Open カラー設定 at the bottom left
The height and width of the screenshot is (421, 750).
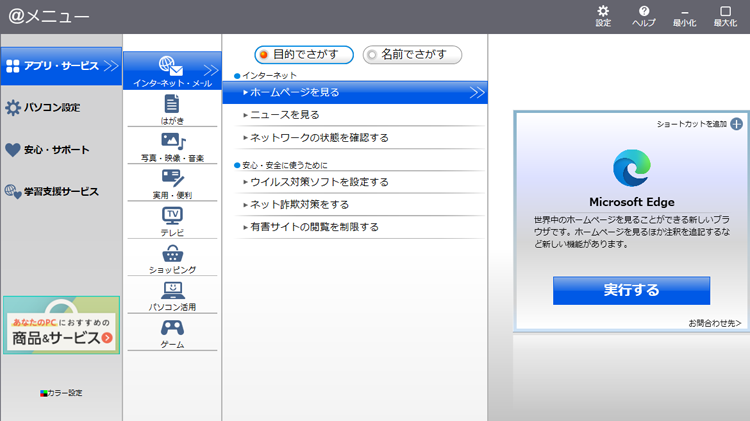coord(61,393)
